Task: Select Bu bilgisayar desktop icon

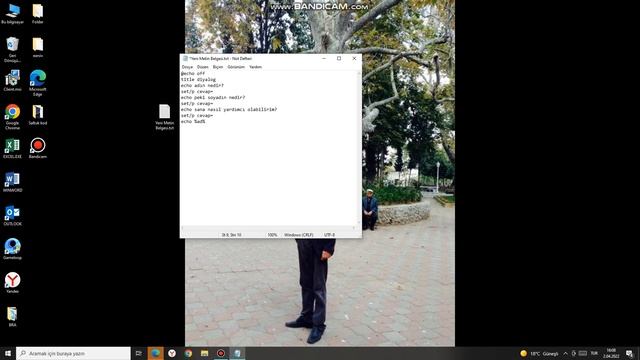Action: point(12,13)
